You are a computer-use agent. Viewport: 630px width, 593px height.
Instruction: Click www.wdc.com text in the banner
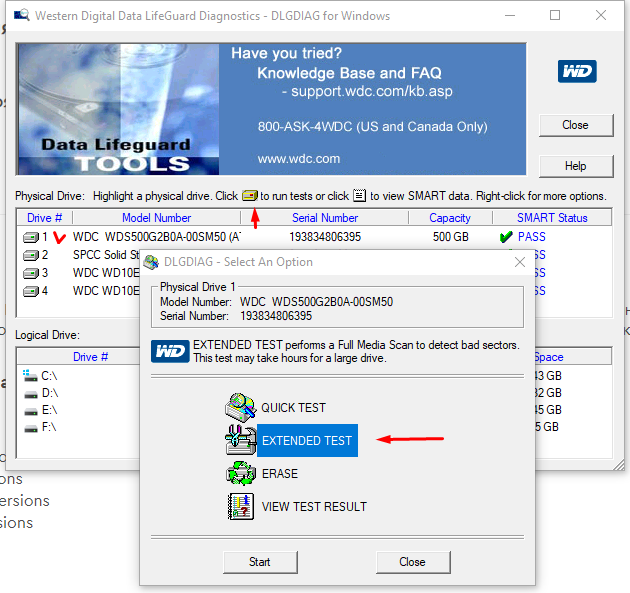[x=299, y=159]
